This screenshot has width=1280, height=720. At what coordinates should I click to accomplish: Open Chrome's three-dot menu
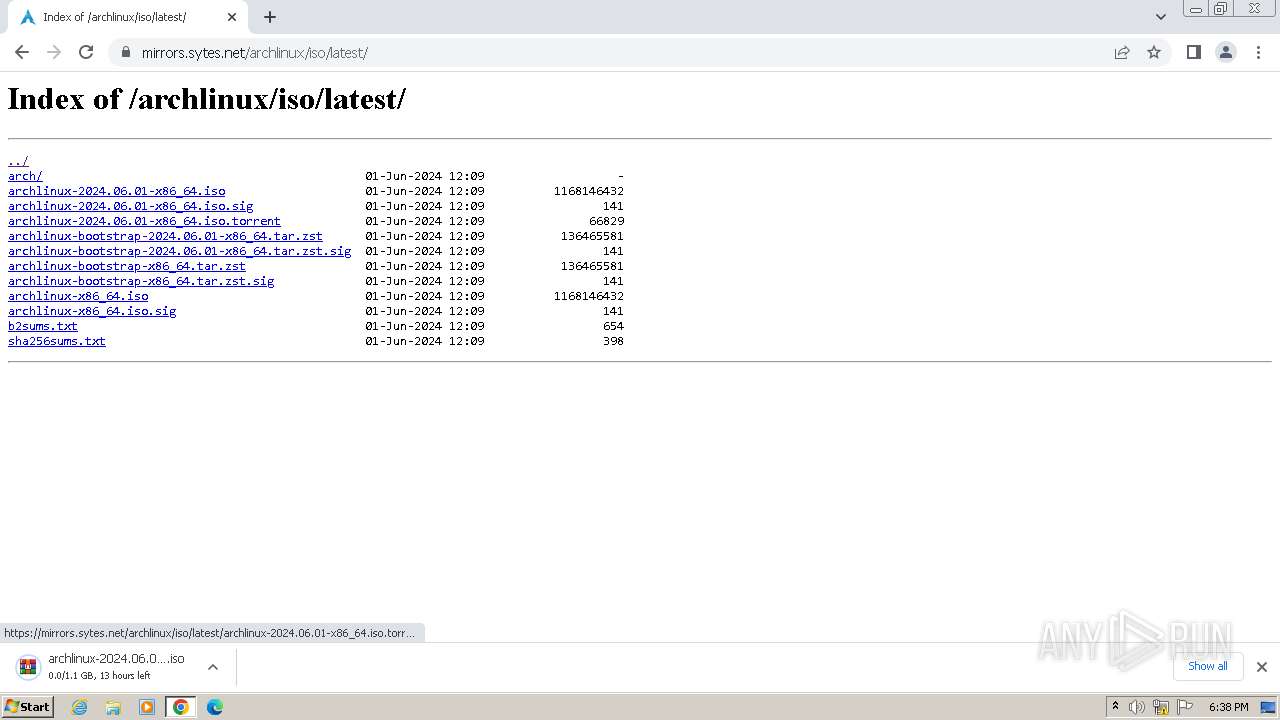click(1258, 52)
